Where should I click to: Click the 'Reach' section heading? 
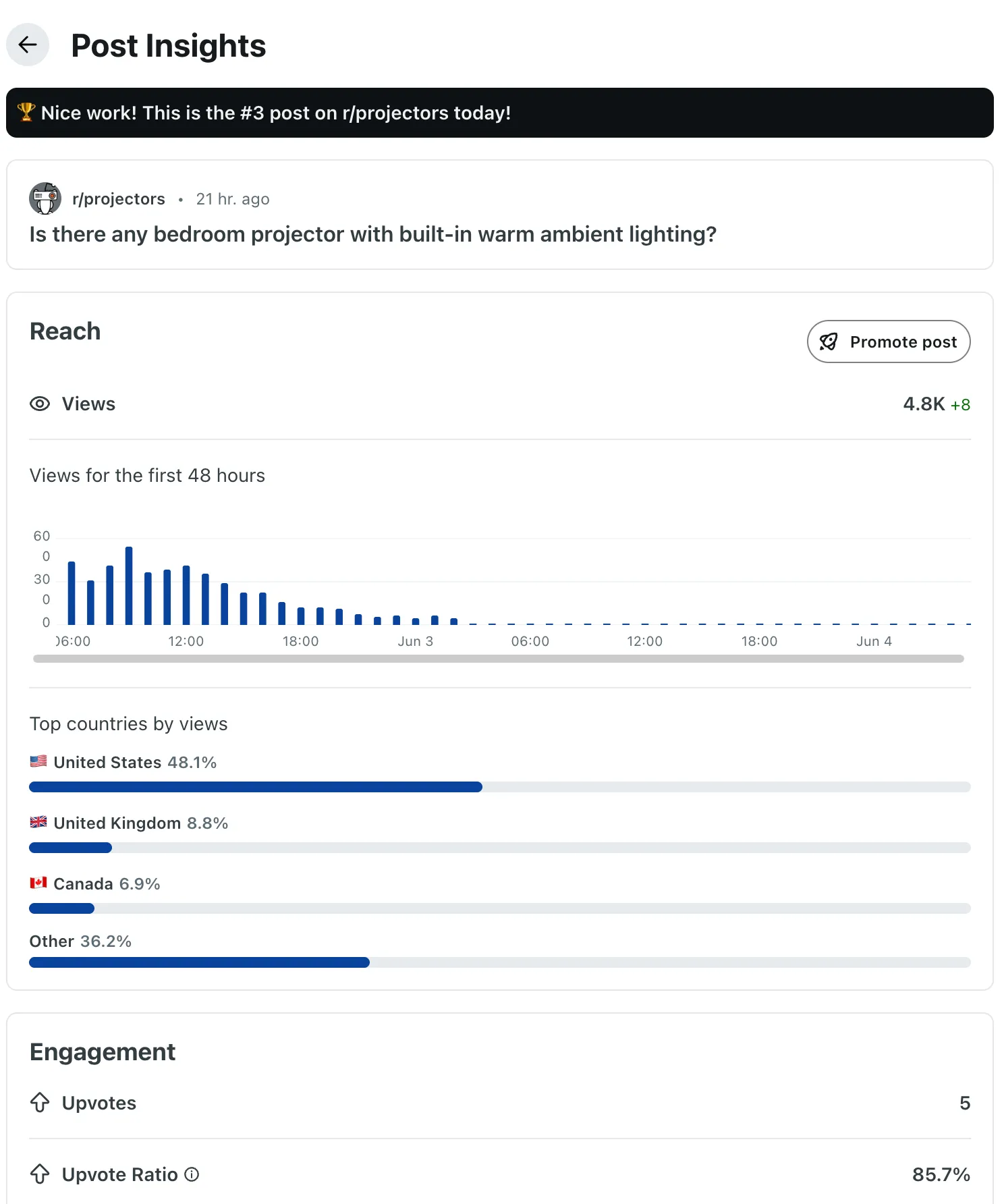pos(65,331)
